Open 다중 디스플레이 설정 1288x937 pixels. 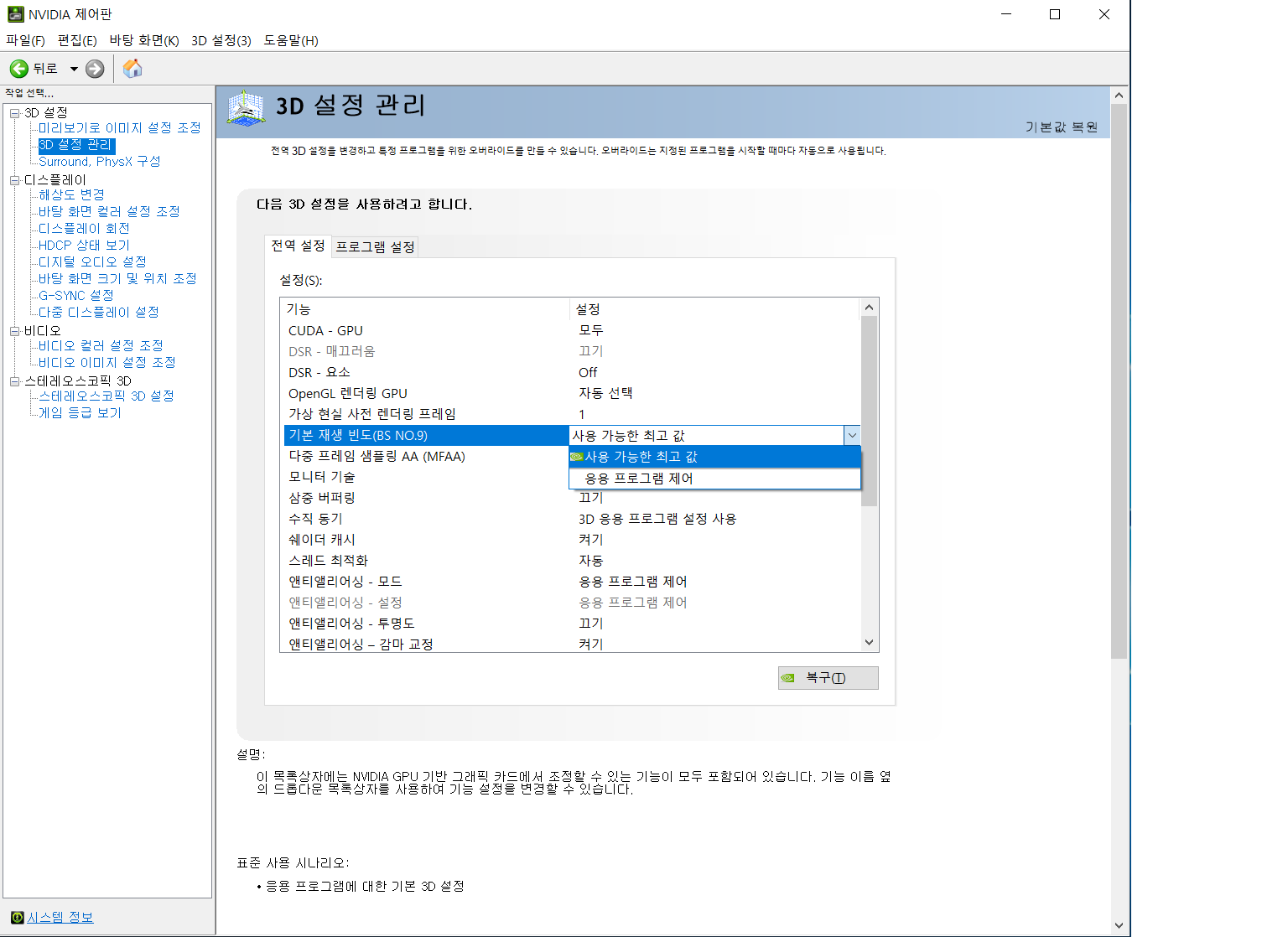(x=99, y=312)
